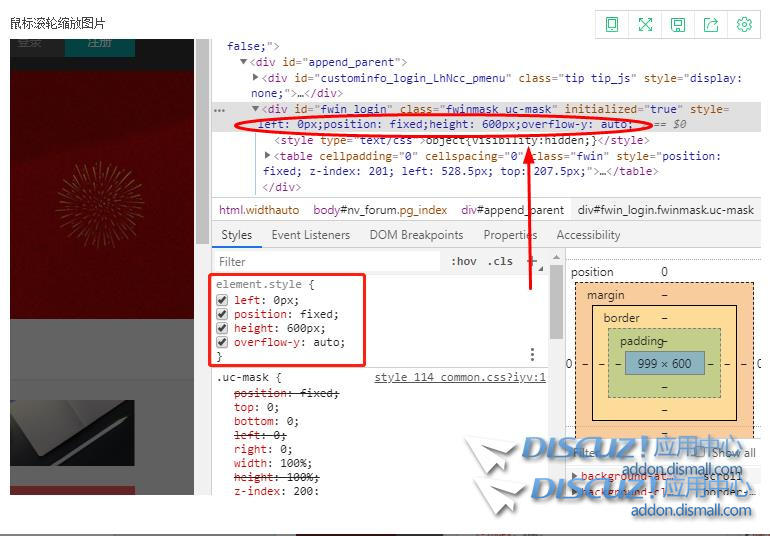Image resolution: width=770 pixels, height=536 pixels.
Task: Uncheck the overflow-y: auto property
Action: tap(222, 342)
